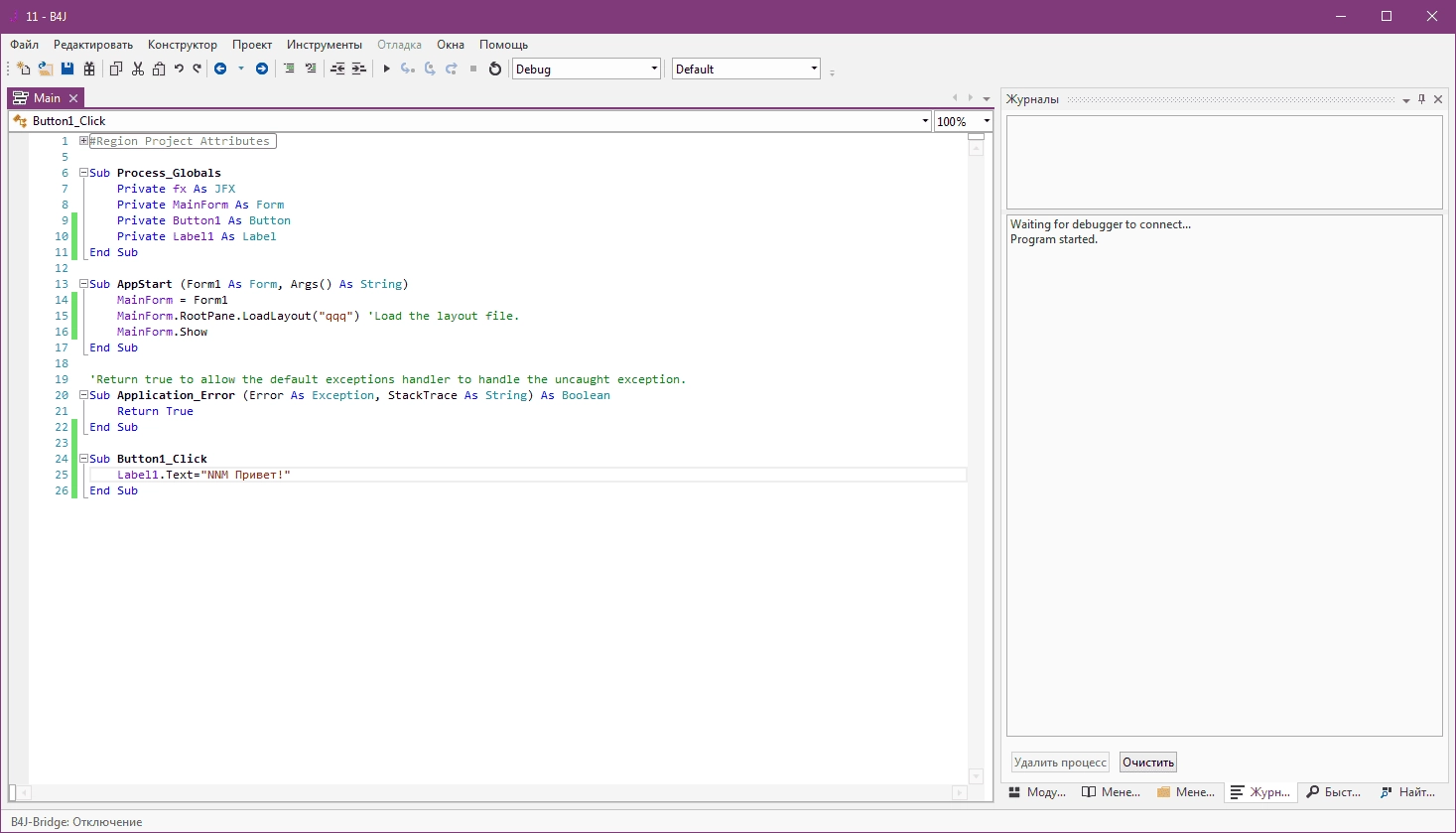Open the Button1_Click sub selector dropdown

click(925, 121)
